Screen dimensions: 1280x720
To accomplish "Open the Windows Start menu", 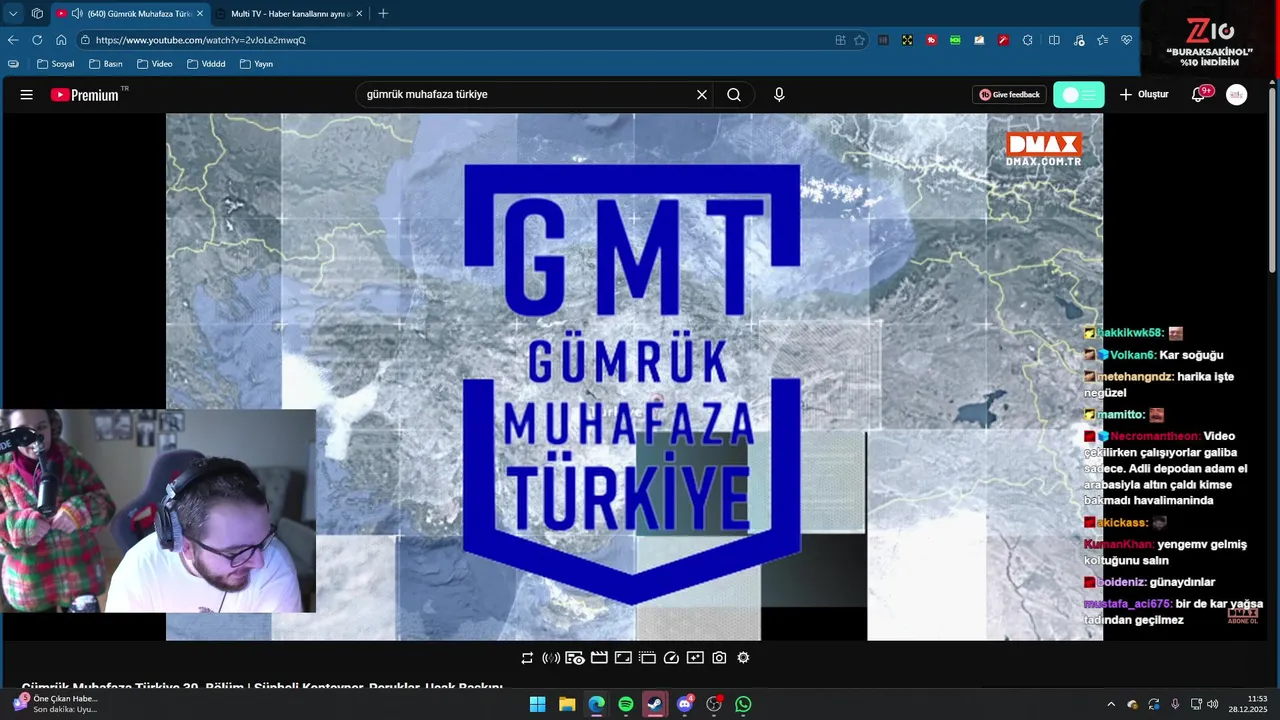I will point(537,704).
